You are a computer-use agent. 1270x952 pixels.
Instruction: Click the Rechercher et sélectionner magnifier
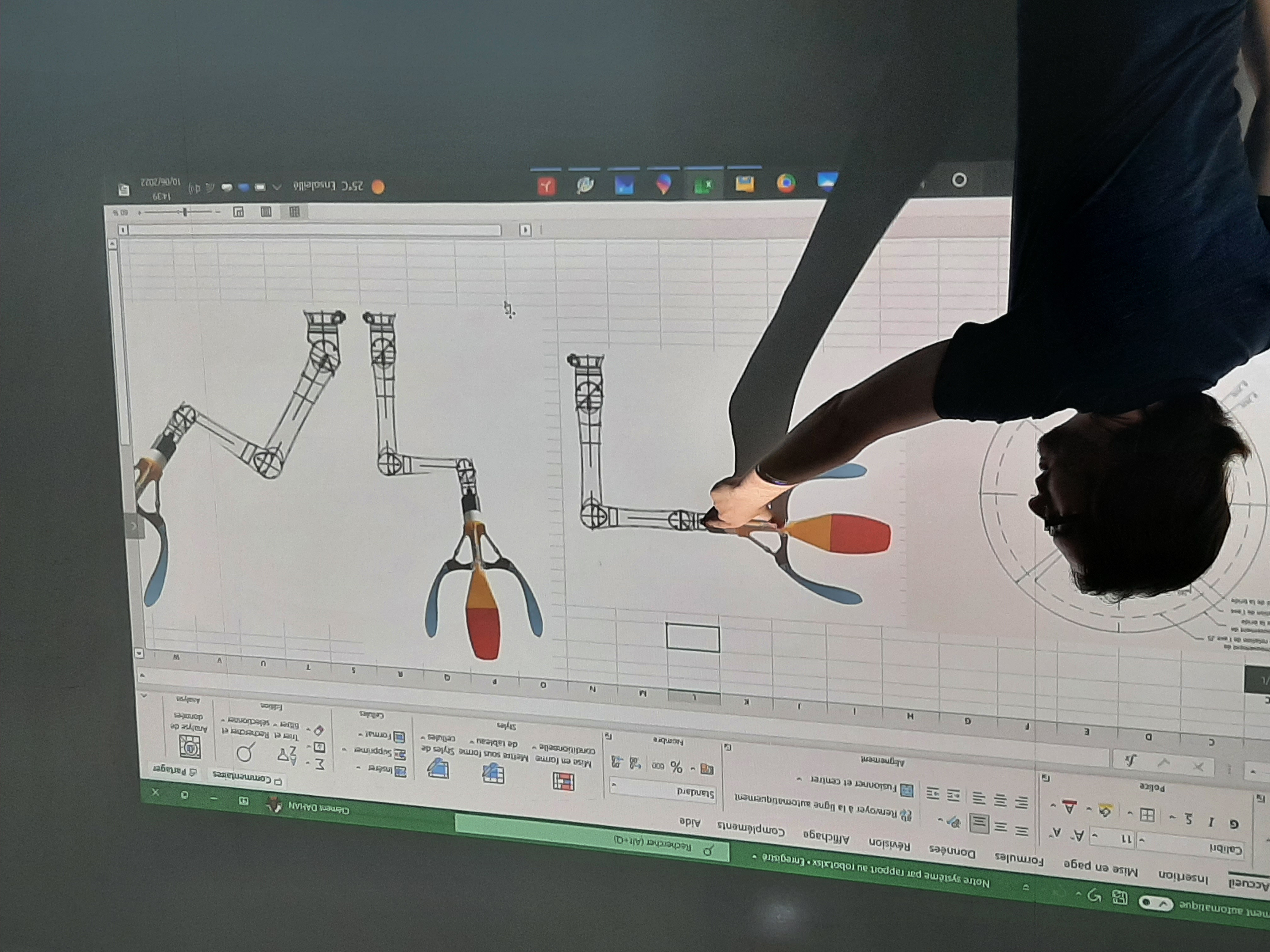[x=245, y=753]
